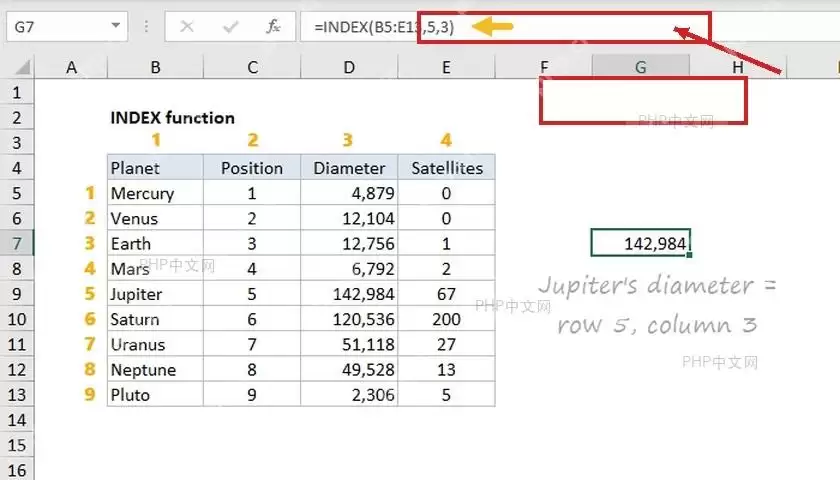840x480 pixels.
Task: Click the formula bar options dots handle
Action: click(x=146, y=26)
